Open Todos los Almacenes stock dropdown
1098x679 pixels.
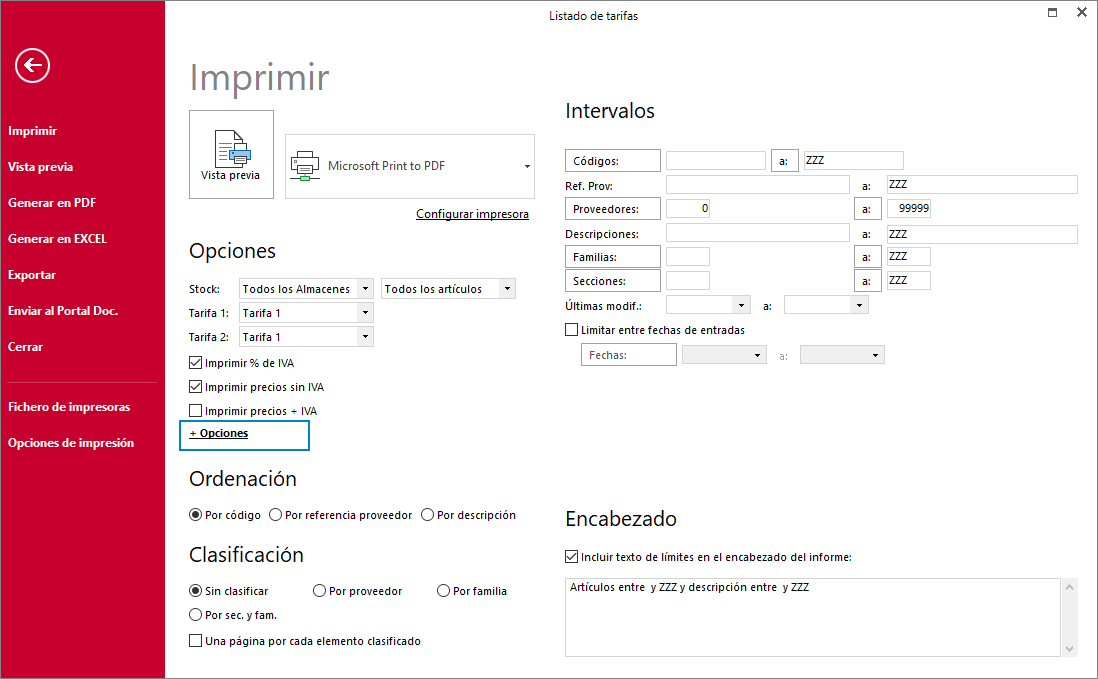[x=366, y=288]
